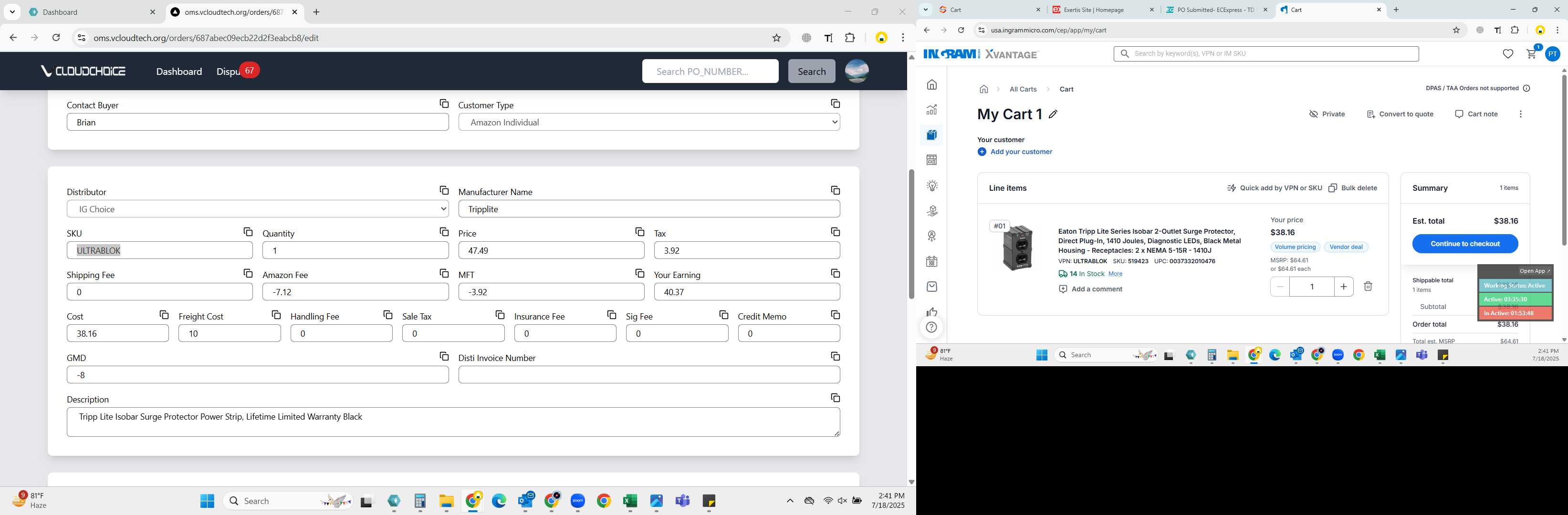Go to All Carts breadcrumb

pyautogui.click(x=1023, y=89)
